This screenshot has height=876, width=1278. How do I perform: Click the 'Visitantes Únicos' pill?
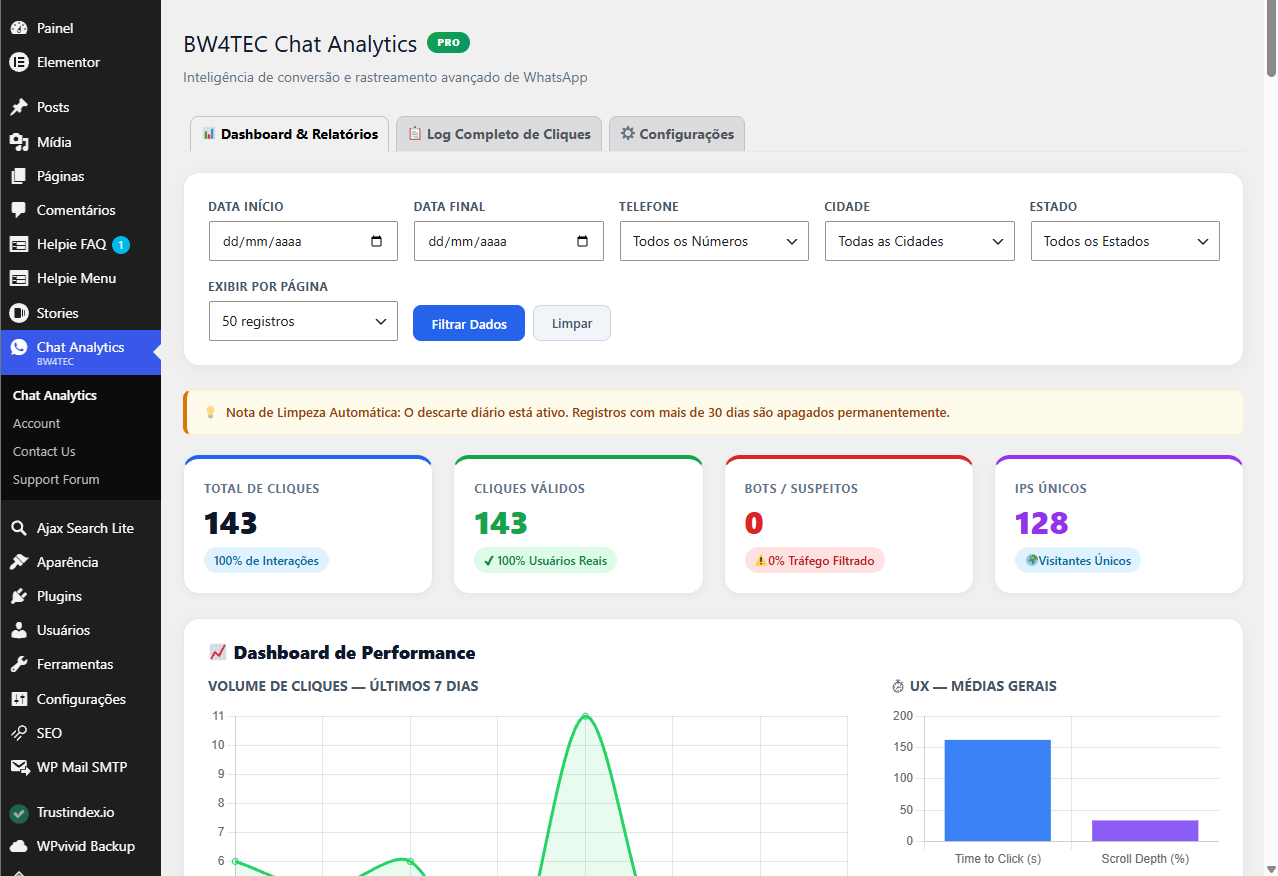point(1078,560)
